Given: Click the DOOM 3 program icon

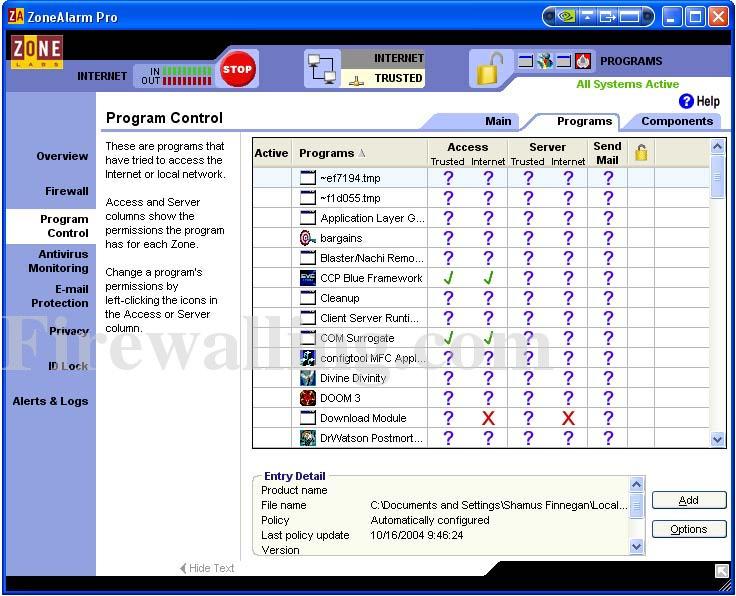Looking at the screenshot, I should coord(307,398).
